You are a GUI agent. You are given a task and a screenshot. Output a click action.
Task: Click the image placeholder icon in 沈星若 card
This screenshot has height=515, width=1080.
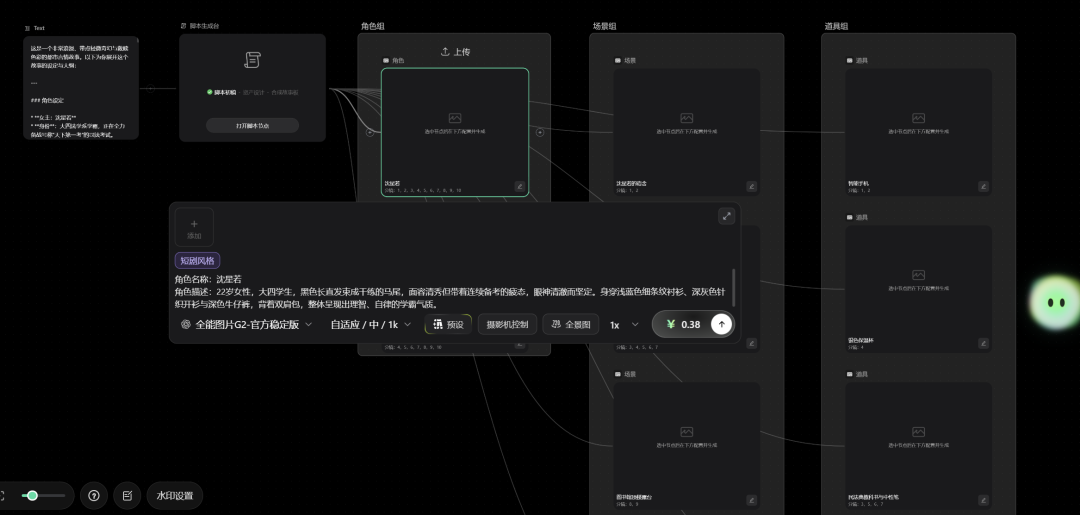click(x=455, y=118)
